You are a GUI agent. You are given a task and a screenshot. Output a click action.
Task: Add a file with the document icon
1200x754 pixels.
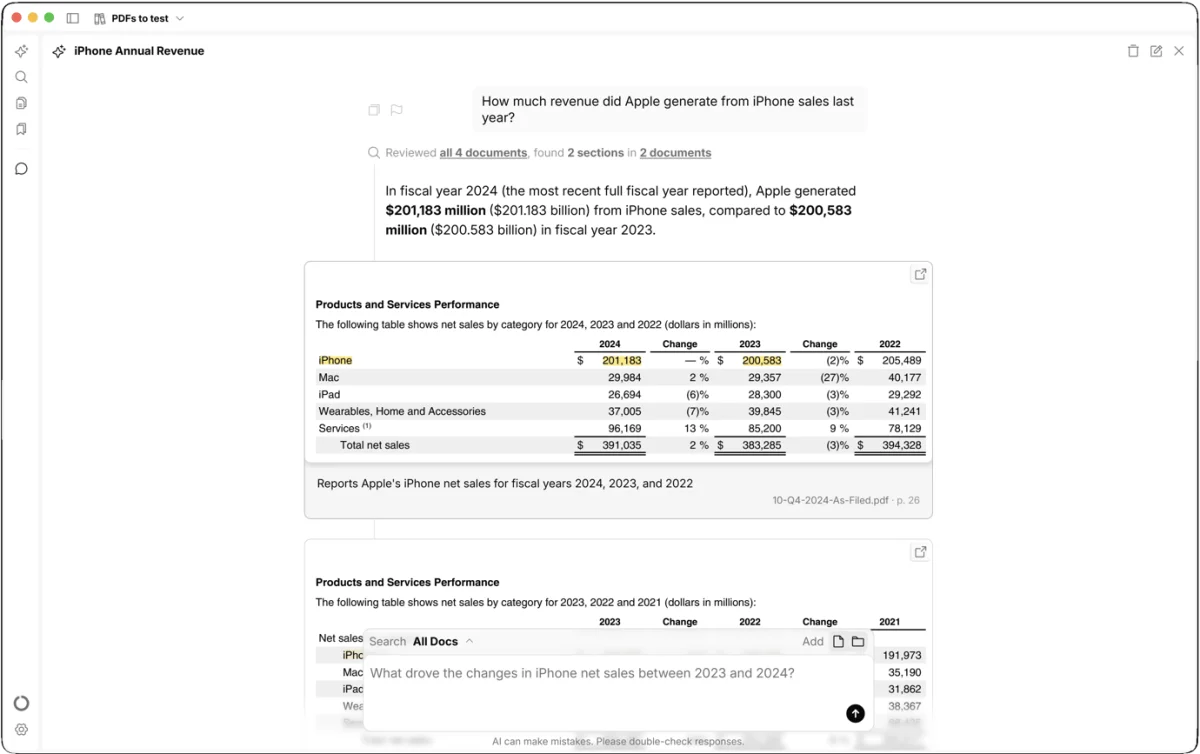pyautogui.click(x=839, y=642)
